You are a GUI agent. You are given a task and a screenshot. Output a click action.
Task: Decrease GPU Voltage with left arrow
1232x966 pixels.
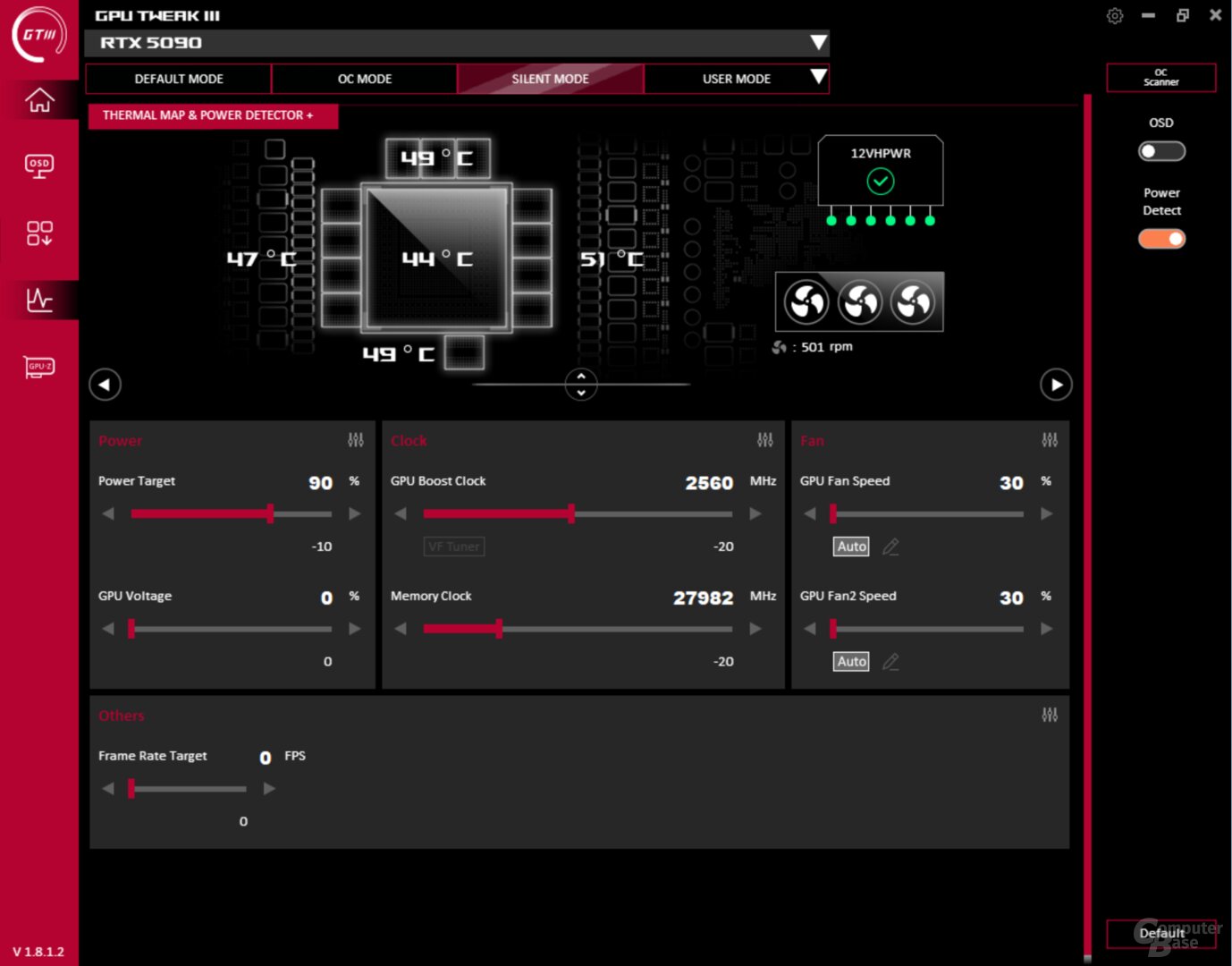point(108,629)
